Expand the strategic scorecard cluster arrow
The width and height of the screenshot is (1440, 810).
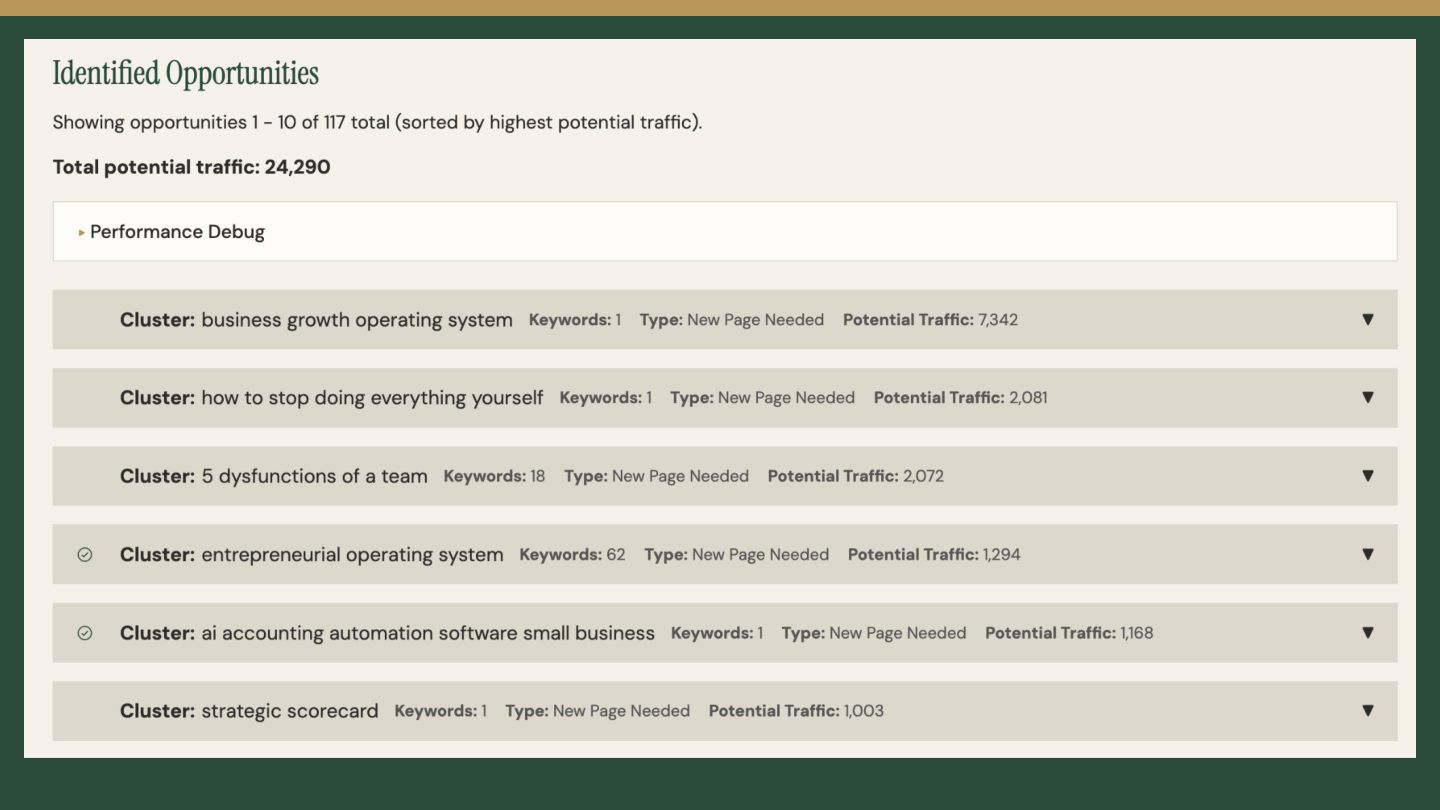click(1367, 711)
